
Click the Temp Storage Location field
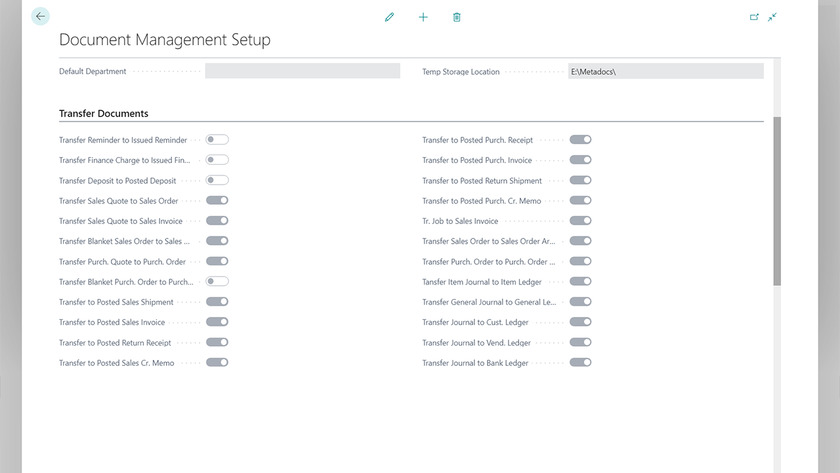(x=666, y=71)
